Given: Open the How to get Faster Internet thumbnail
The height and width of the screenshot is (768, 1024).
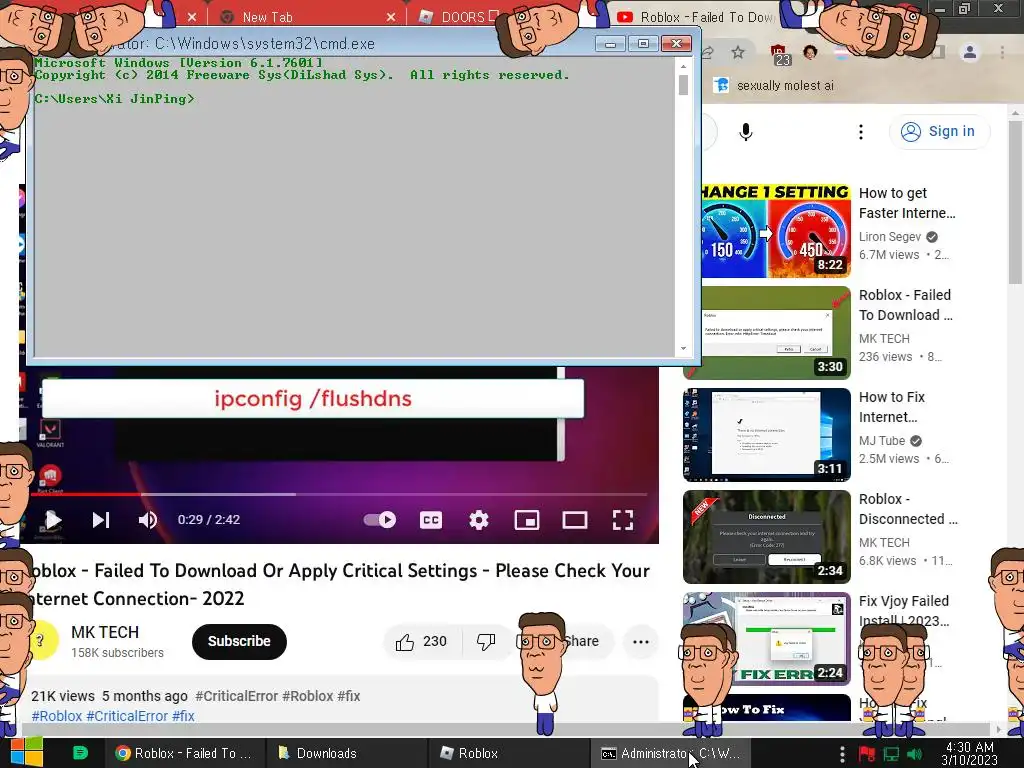Looking at the screenshot, I should (x=776, y=231).
